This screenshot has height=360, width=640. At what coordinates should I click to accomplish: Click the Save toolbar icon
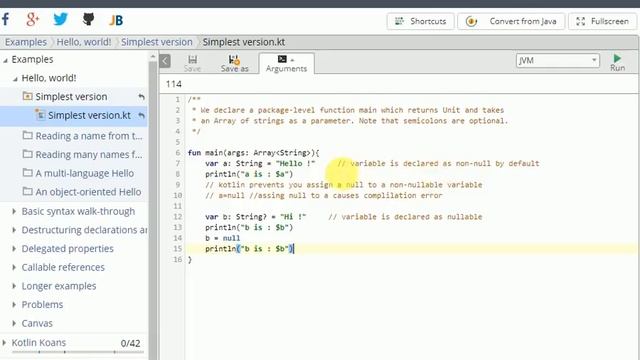click(x=192, y=64)
